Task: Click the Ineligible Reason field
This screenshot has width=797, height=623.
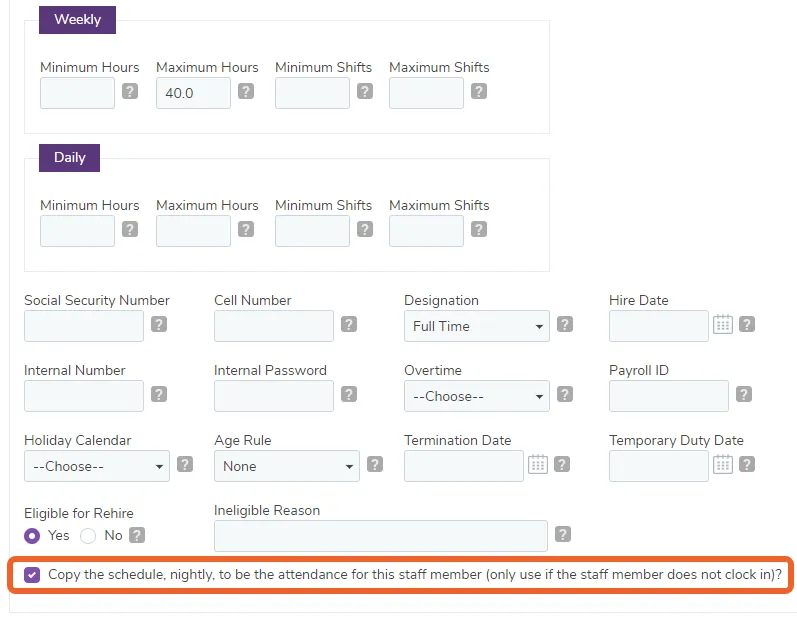Action: [x=381, y=536]
